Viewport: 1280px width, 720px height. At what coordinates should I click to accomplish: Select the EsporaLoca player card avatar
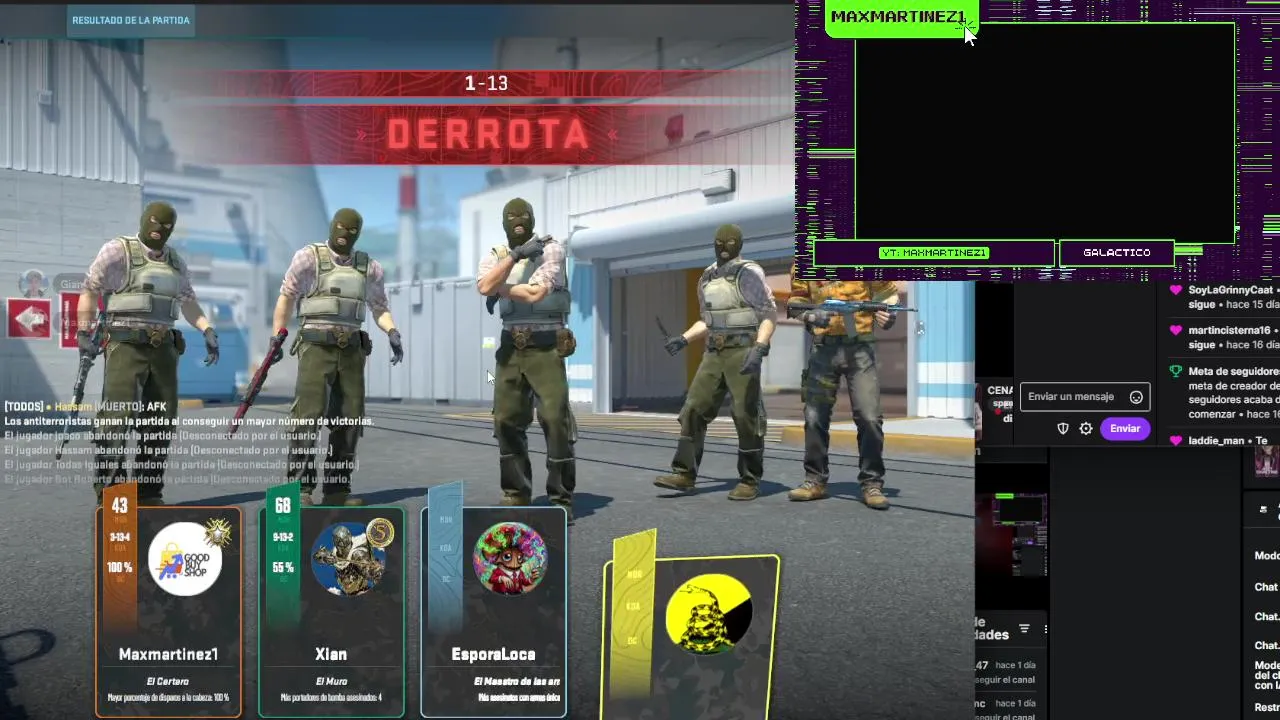coord(510,559)
